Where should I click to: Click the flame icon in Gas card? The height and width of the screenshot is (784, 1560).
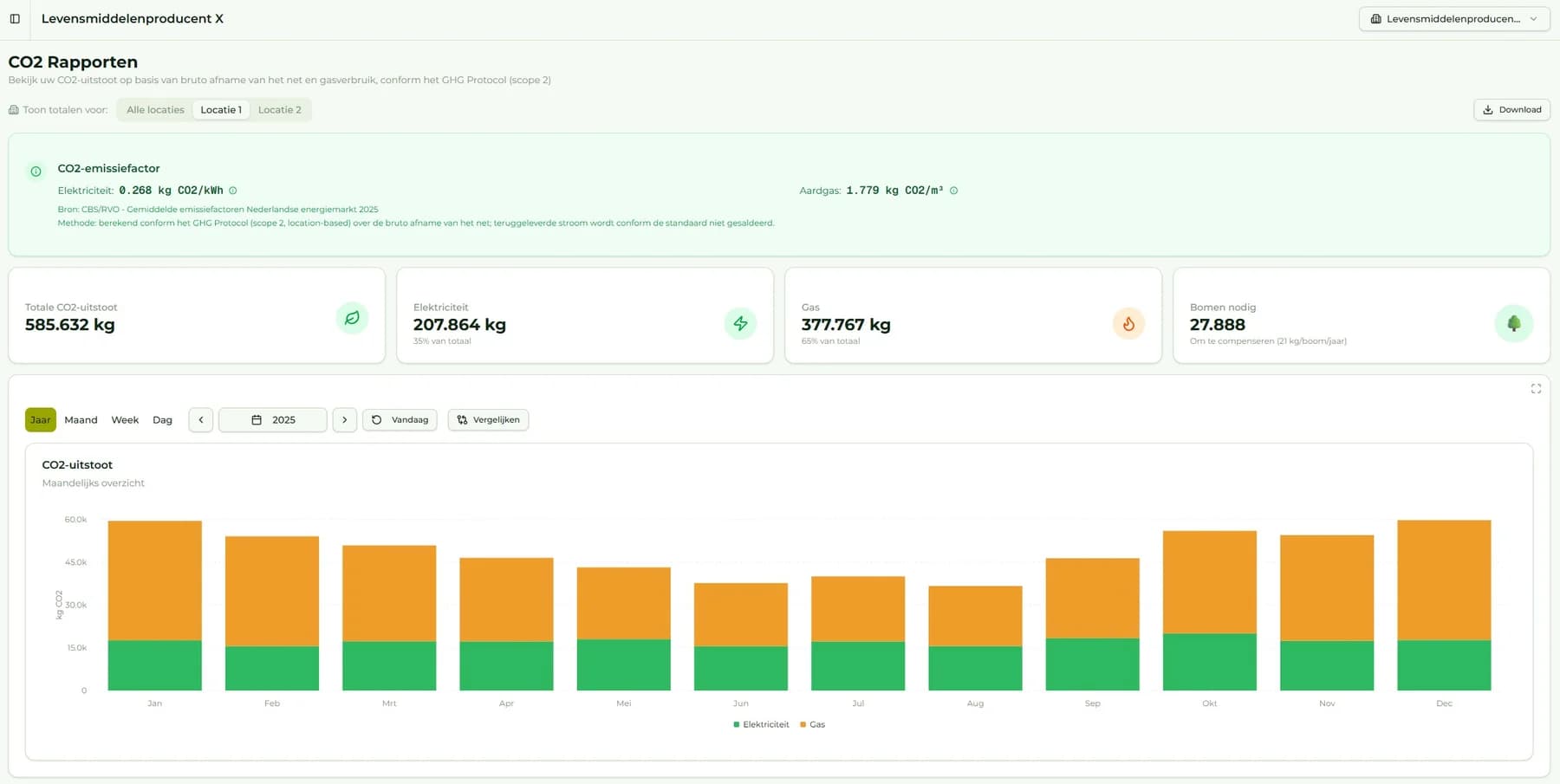[x=1128, y=323]
